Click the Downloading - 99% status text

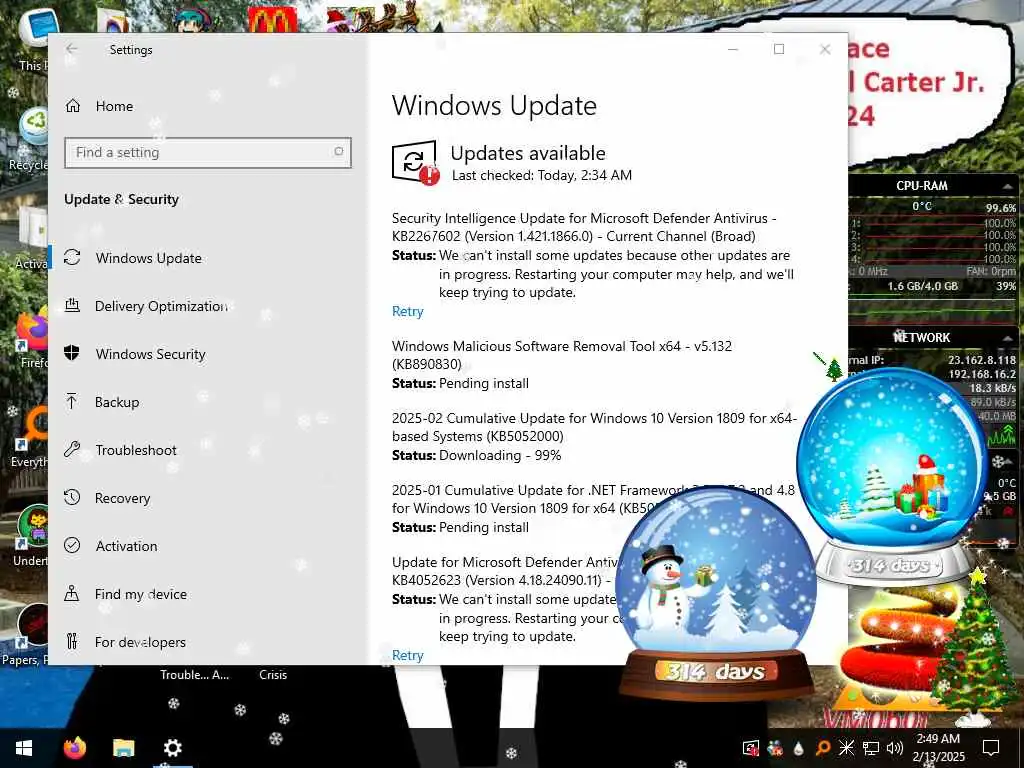click(500, 455)
